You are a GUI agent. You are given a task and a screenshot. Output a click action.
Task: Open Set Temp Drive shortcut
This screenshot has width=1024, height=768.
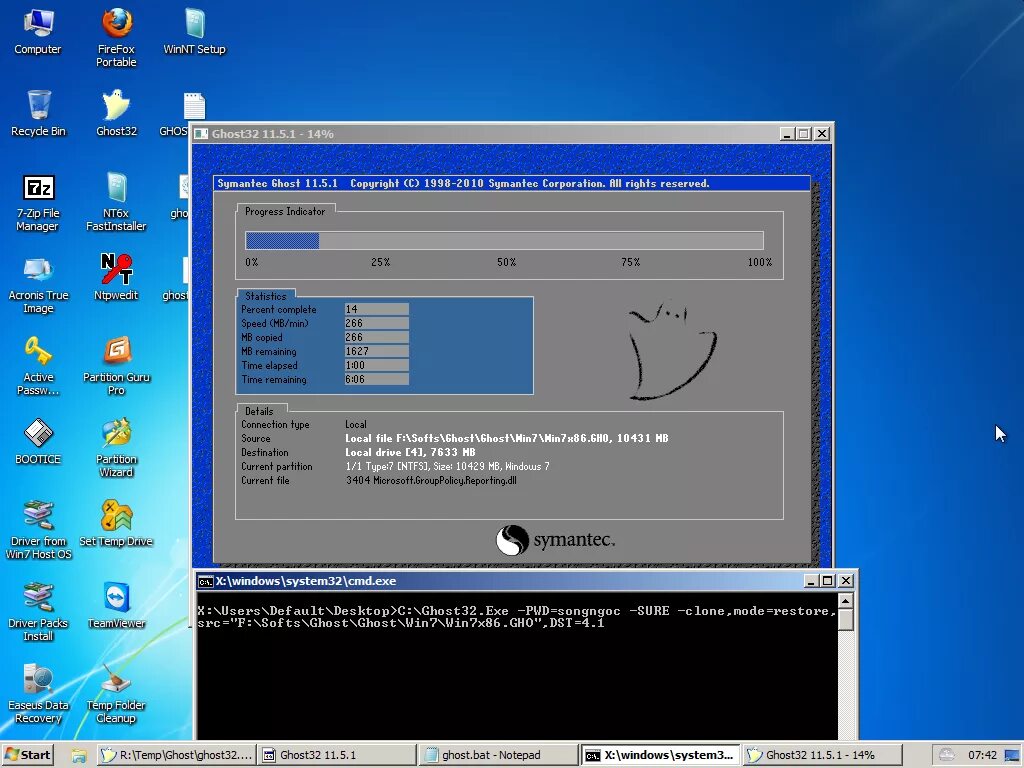click(x=116, y=523)
